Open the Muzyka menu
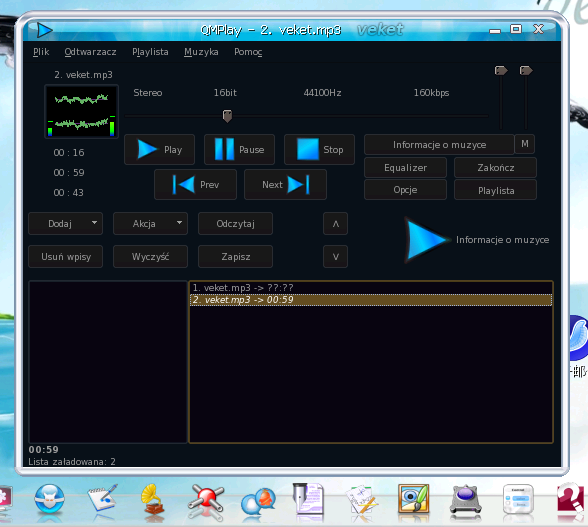This screenshot has height=527, width=588. tap(201, 52)
